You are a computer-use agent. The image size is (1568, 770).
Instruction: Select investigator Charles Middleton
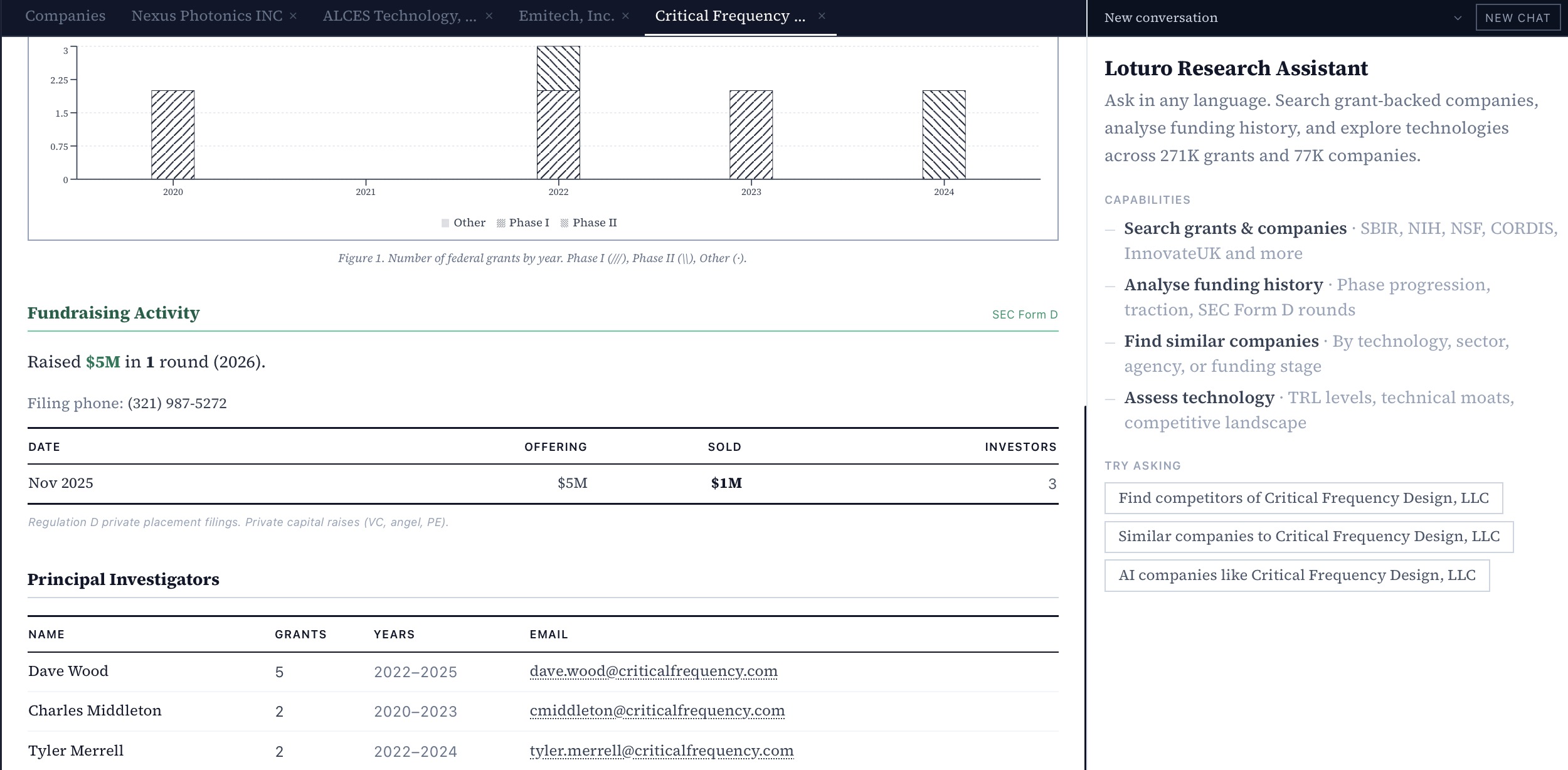coord(95,711)
